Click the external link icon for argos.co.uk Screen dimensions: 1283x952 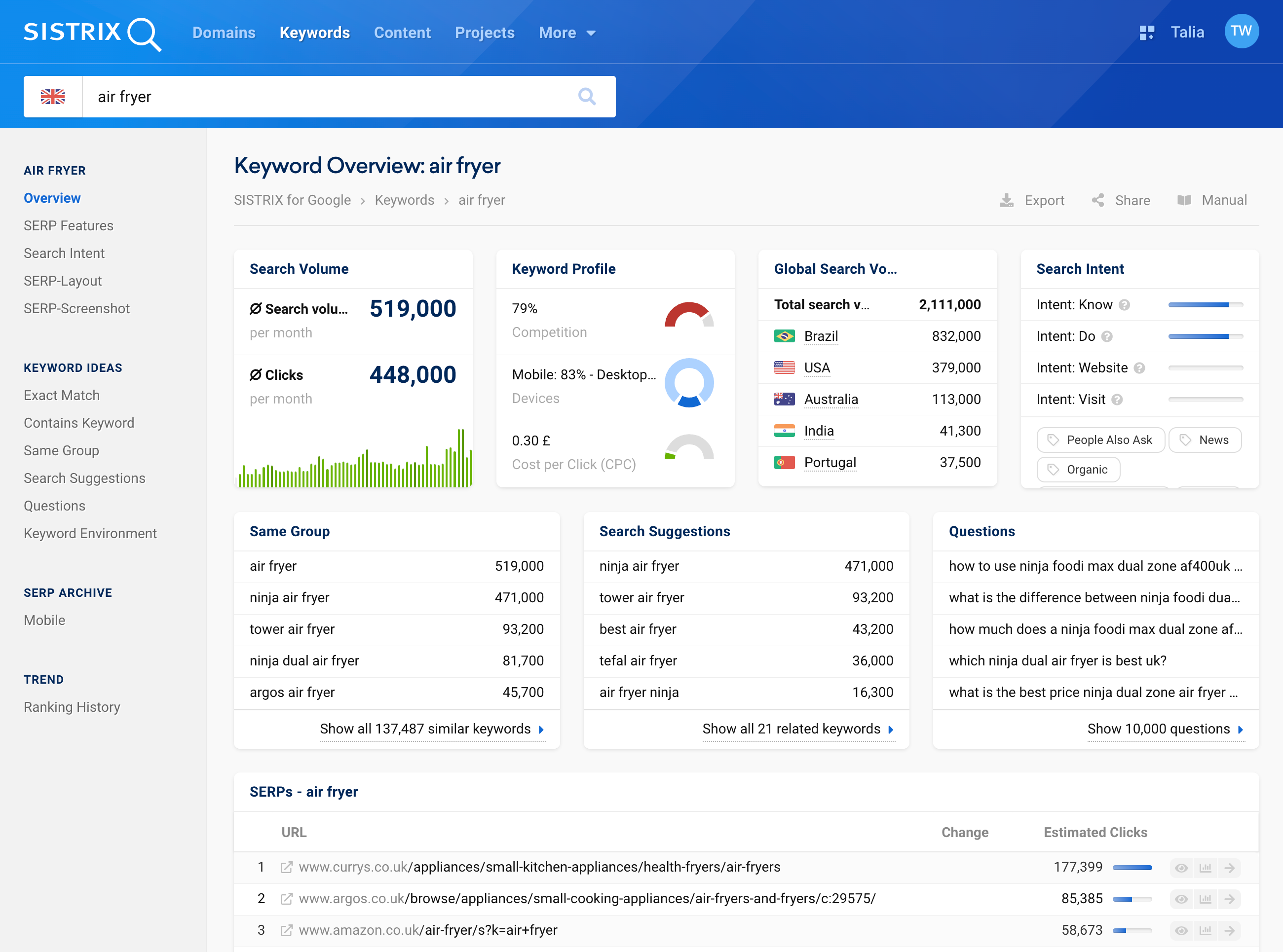[x=287, y=899]
